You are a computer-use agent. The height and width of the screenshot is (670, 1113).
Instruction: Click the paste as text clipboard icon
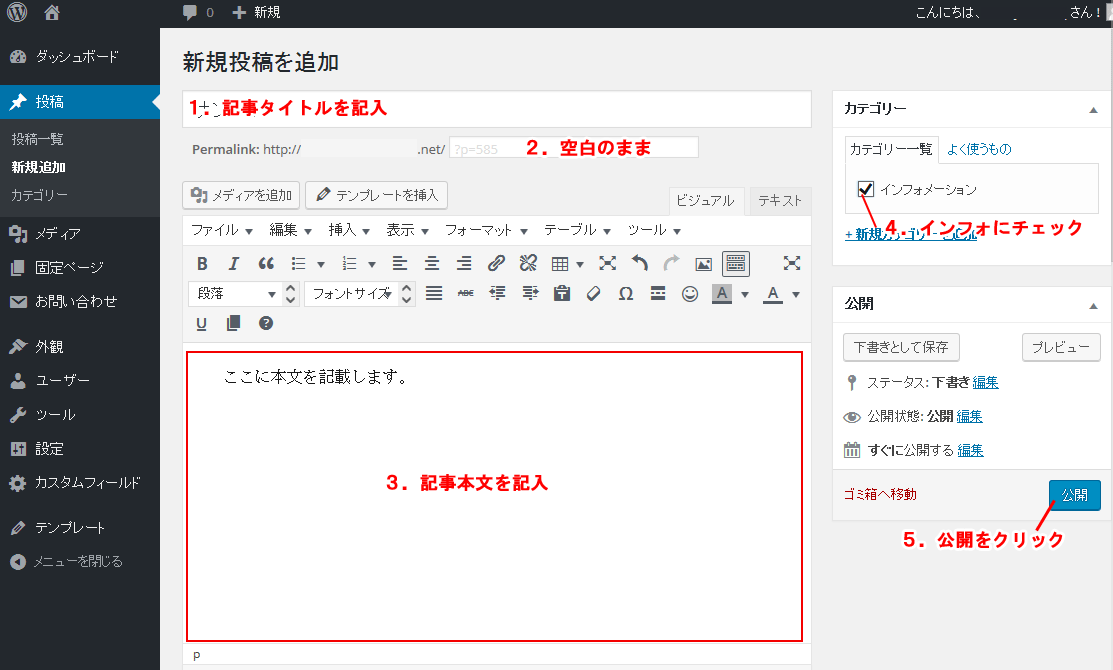coord(562,294)
